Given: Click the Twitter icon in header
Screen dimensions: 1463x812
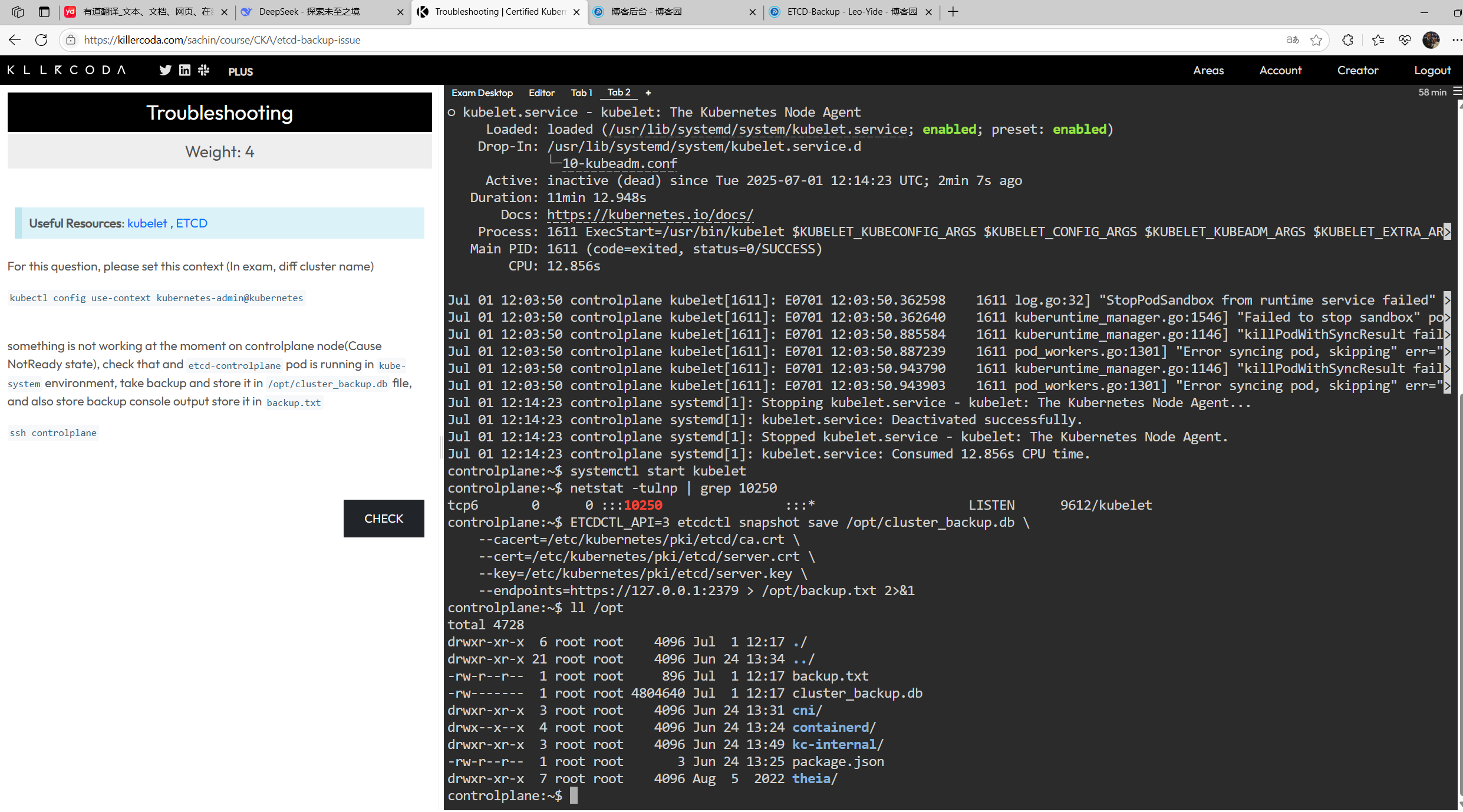Looking at the screenshot, I should [165, 70].
